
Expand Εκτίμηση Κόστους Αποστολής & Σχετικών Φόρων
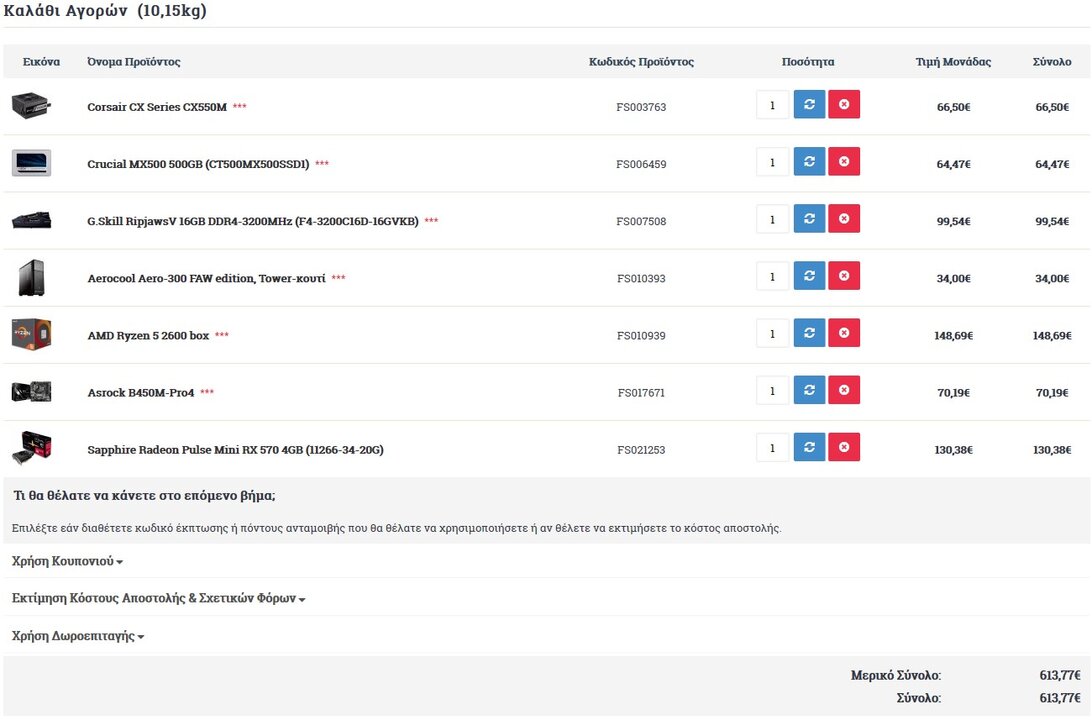pyautogui.click(x=159, y=598)
